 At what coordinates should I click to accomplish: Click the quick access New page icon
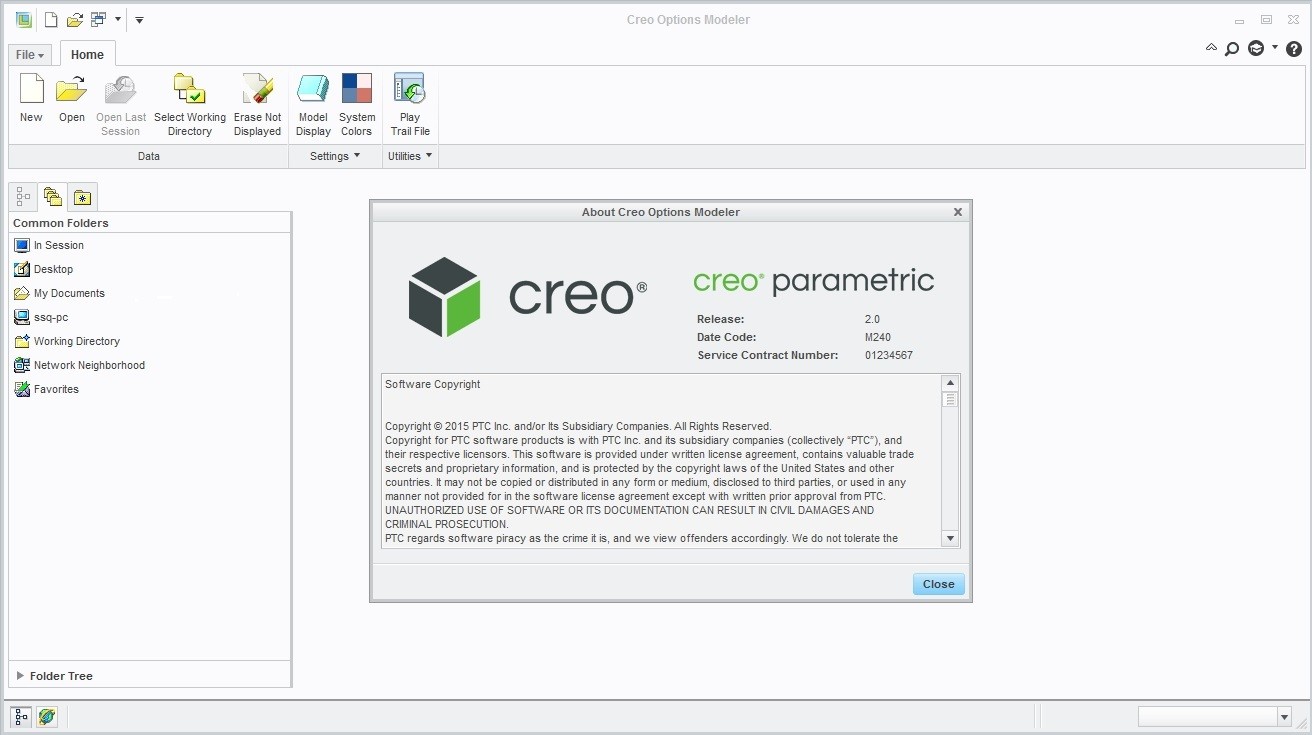51,19
